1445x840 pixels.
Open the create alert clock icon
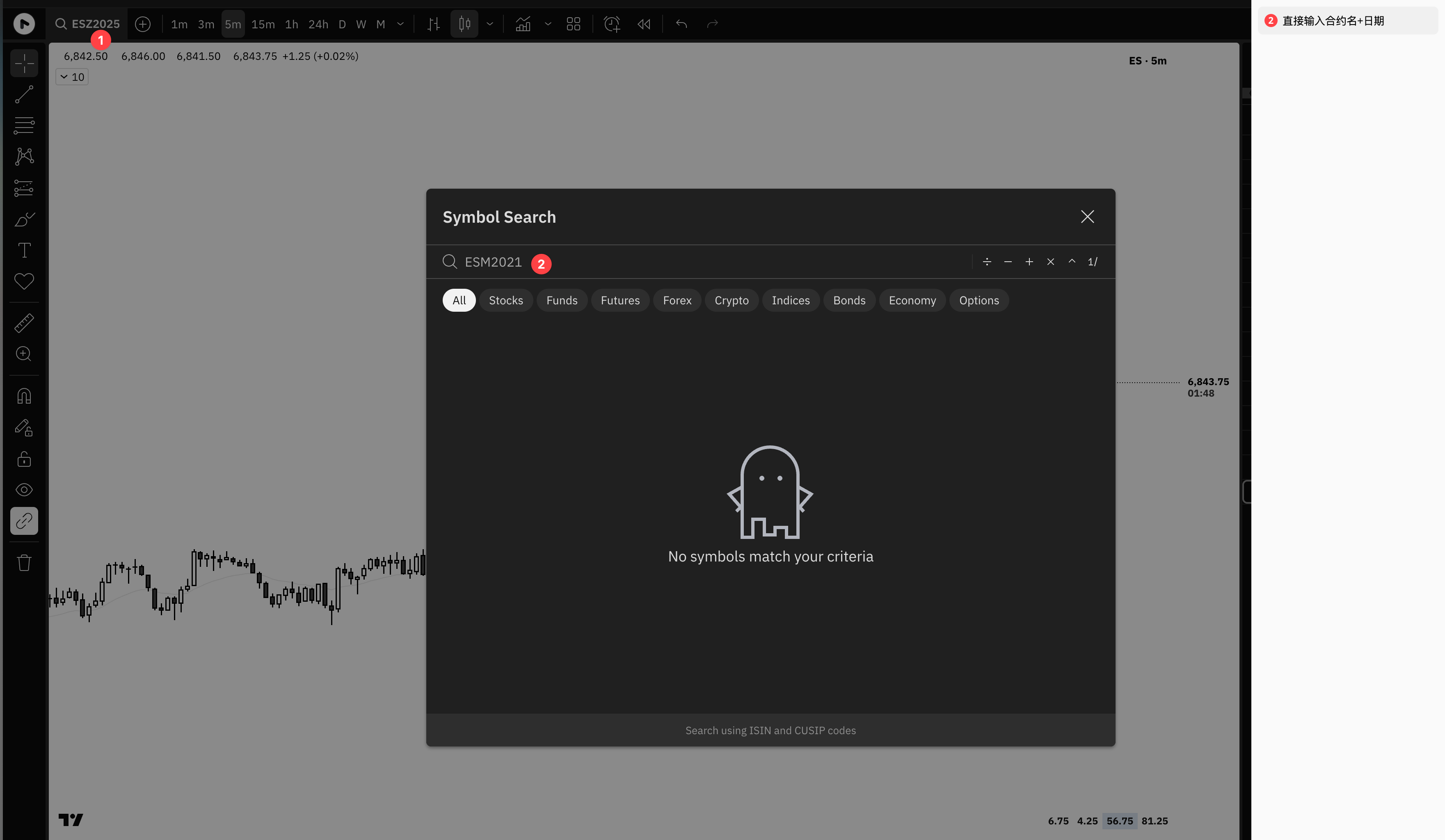612,24
